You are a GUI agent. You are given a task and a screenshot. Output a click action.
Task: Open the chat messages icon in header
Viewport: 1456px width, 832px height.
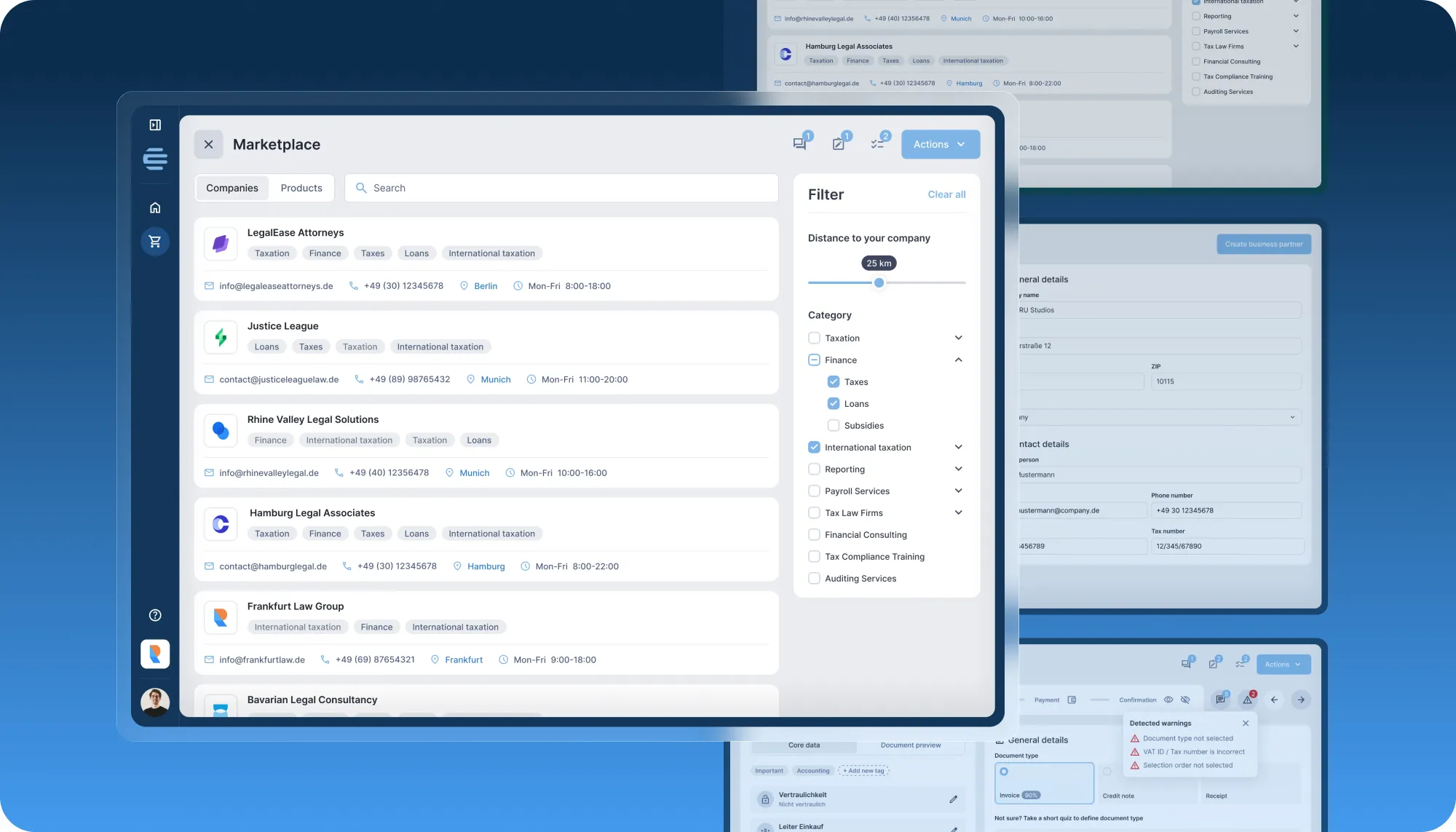(x=799, y=144)
